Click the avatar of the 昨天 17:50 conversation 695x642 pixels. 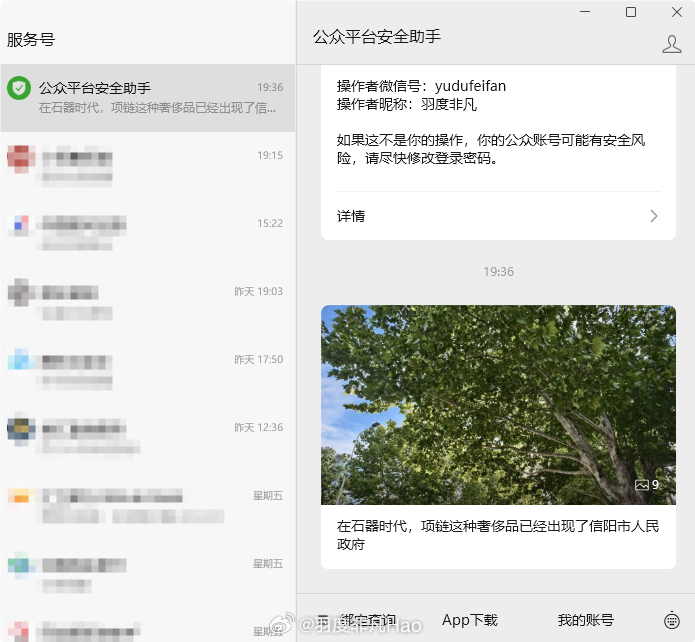pos(21,360)
